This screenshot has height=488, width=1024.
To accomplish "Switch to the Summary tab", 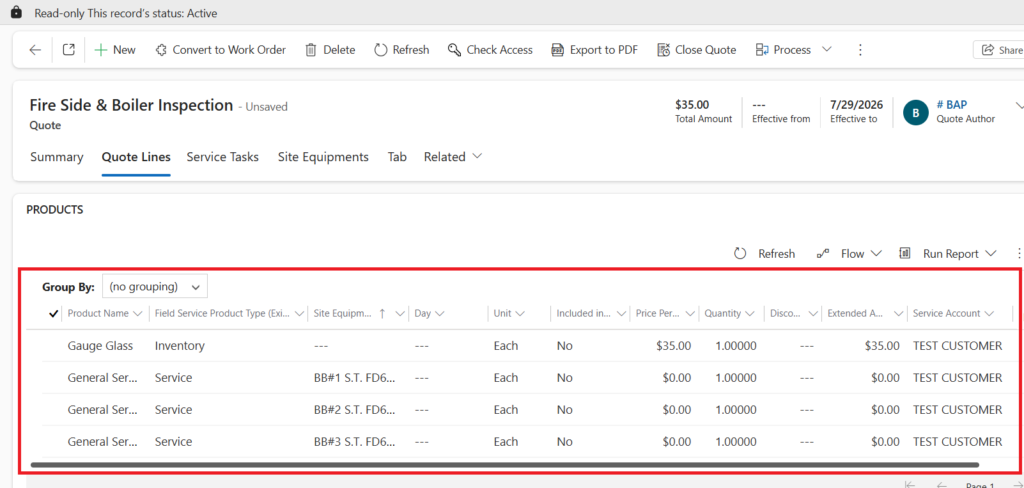I will [57, 157].
